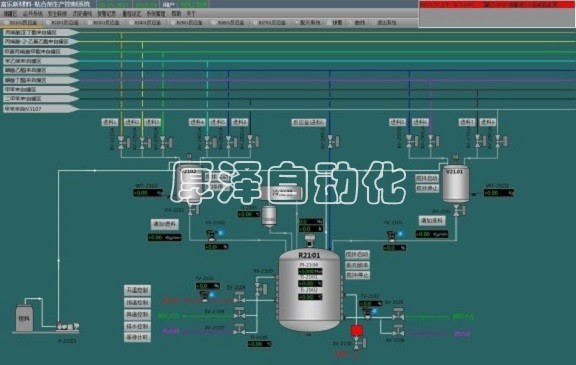Viewport: 576px width, 365px height.
Task: Click the WT-2101 weight value field
Action: (498, 193)
